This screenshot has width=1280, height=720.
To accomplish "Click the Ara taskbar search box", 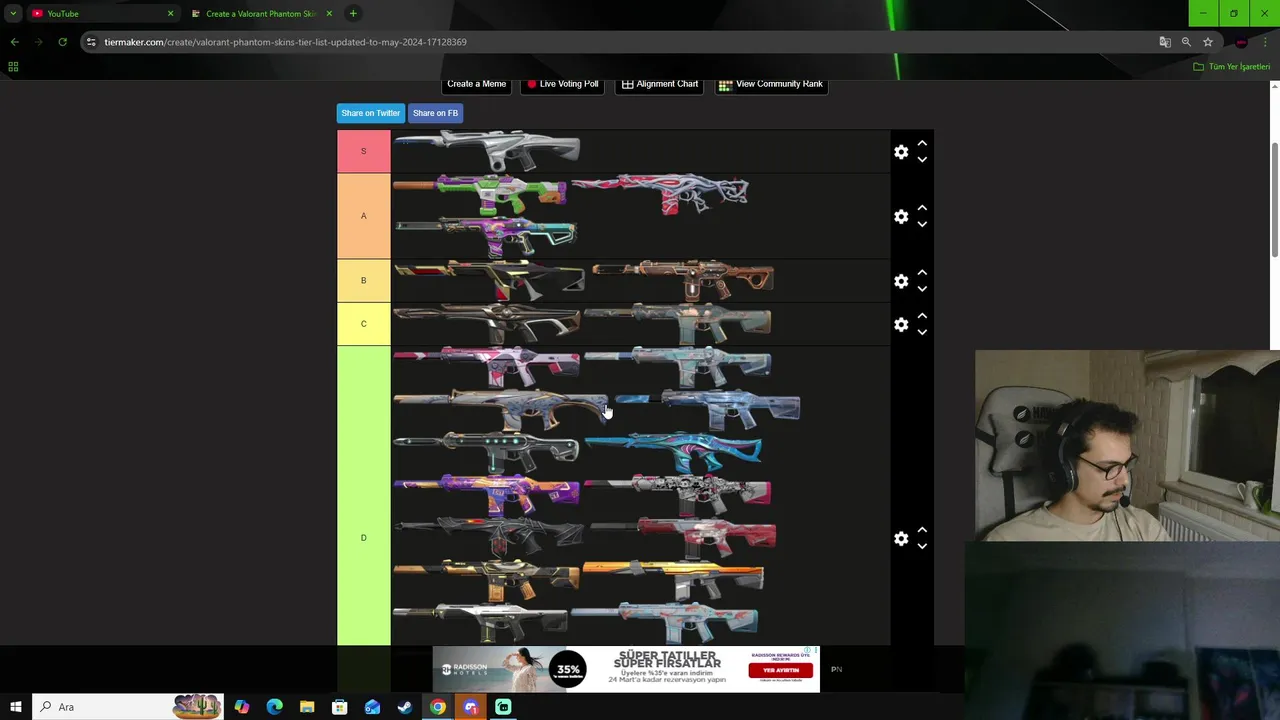I will (127, 707).
